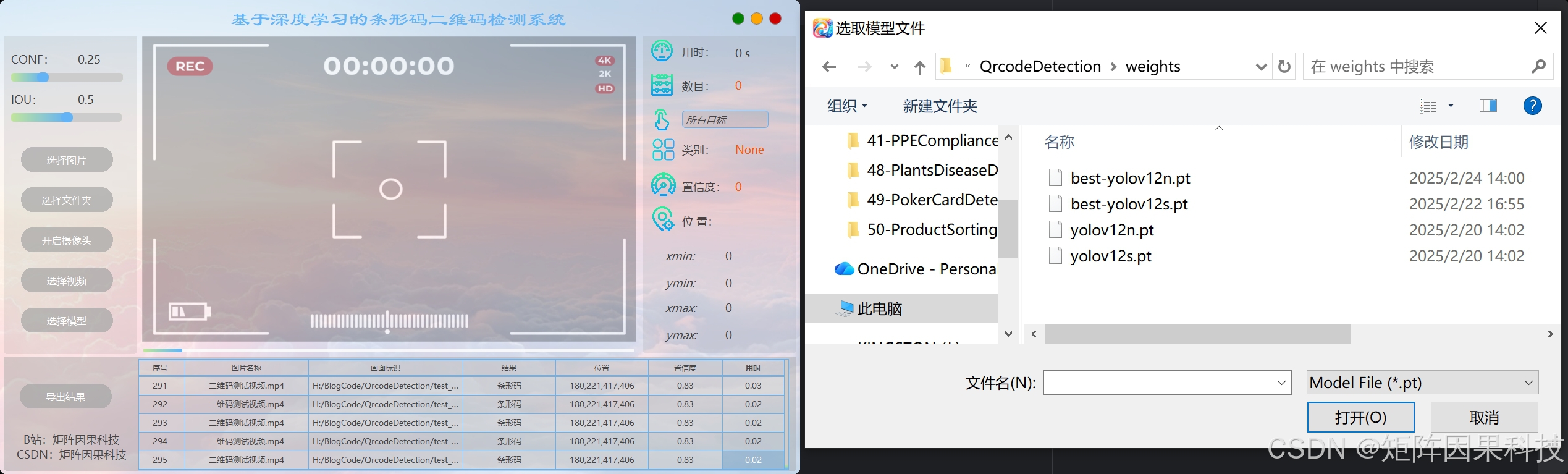
Task: Click the view layout icon
Action: tap(1428, 106)
